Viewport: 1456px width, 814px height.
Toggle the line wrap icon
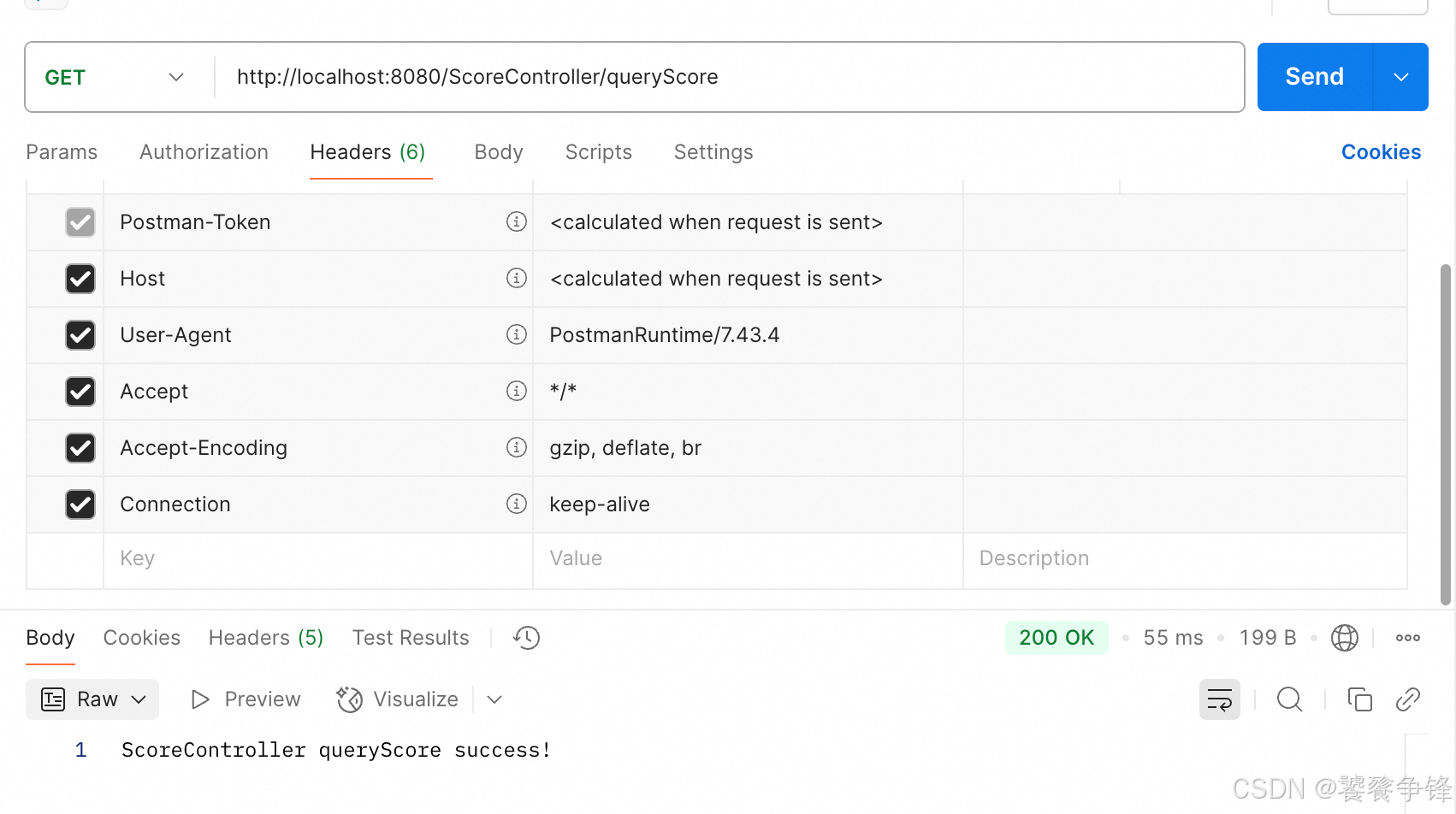pos(1219,699)
